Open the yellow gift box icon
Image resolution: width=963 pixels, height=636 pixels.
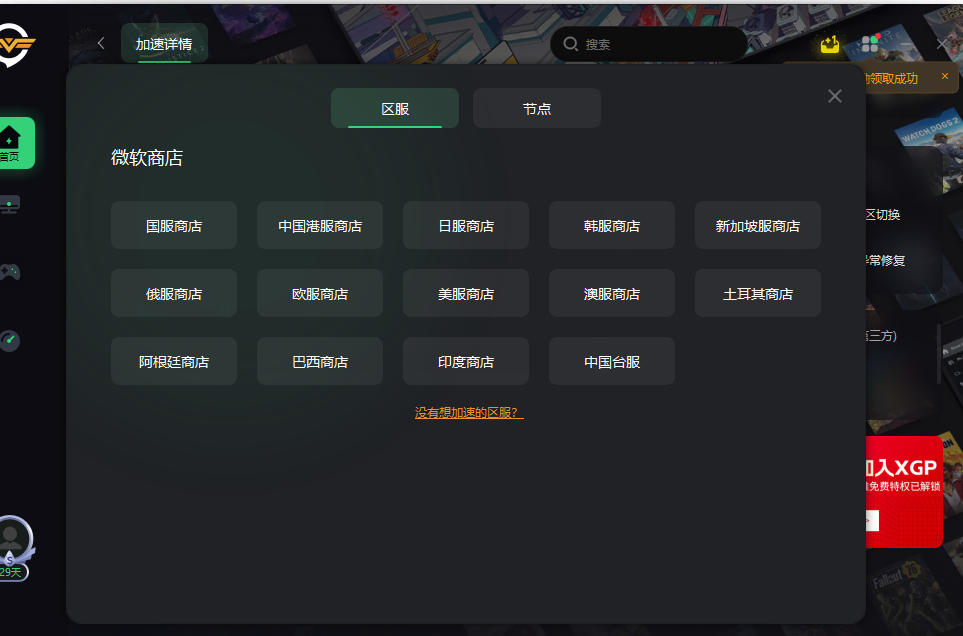pyautogui.click(x=830, y=44)
